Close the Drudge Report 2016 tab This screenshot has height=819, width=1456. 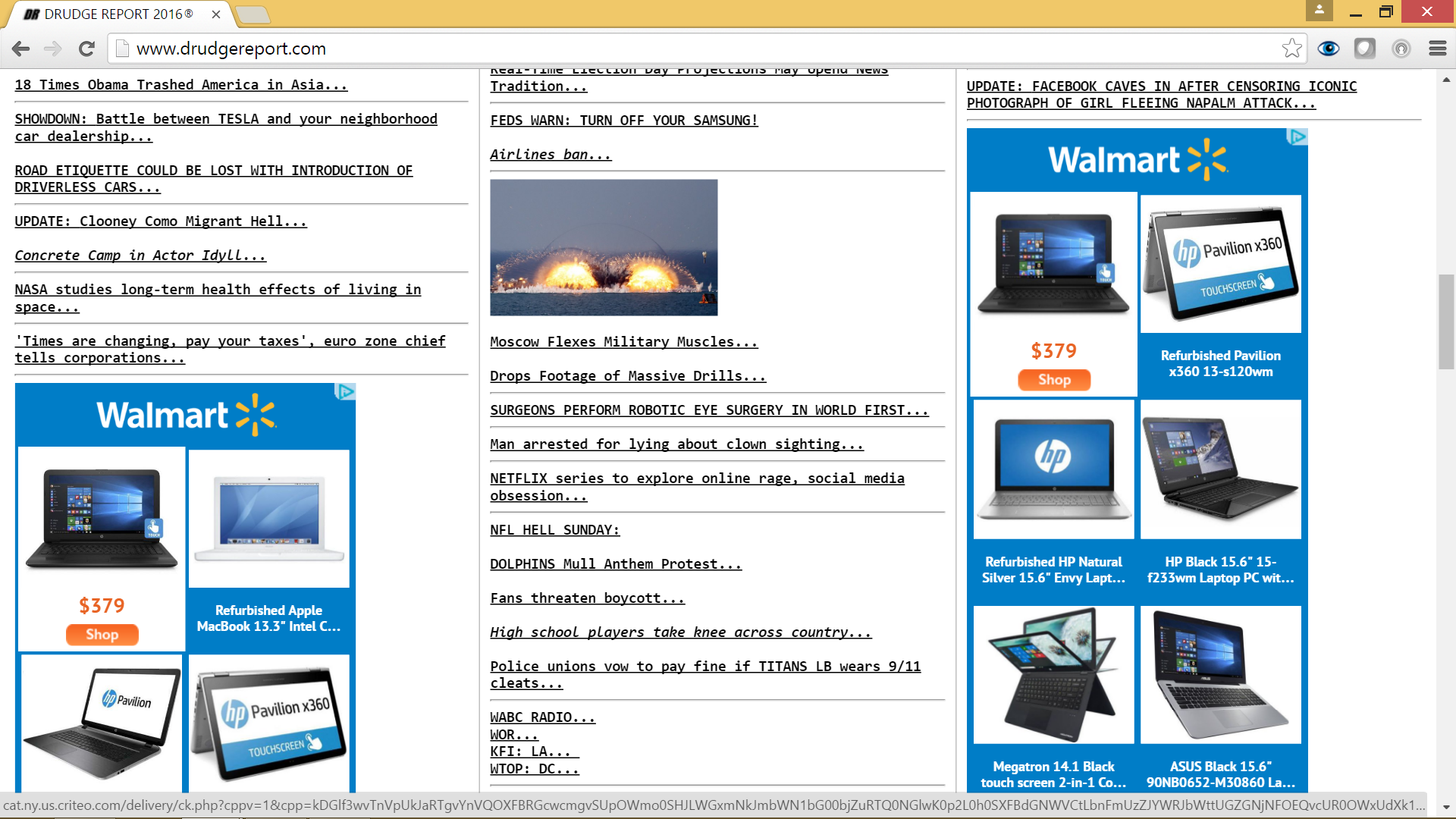click(216, 14)
